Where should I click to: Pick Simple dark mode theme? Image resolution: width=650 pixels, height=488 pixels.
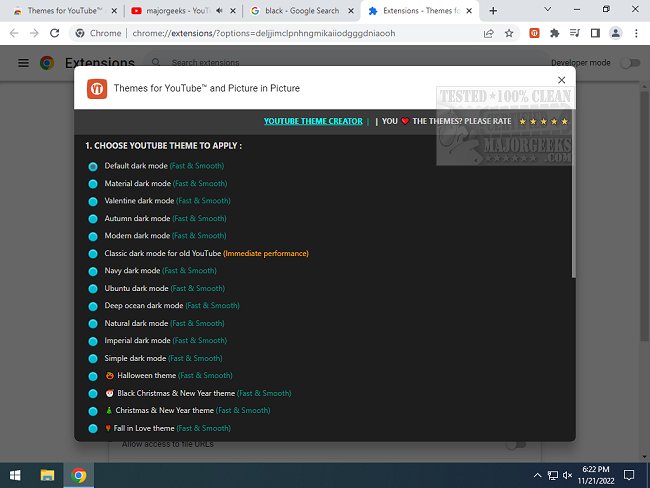coord(93,358)
